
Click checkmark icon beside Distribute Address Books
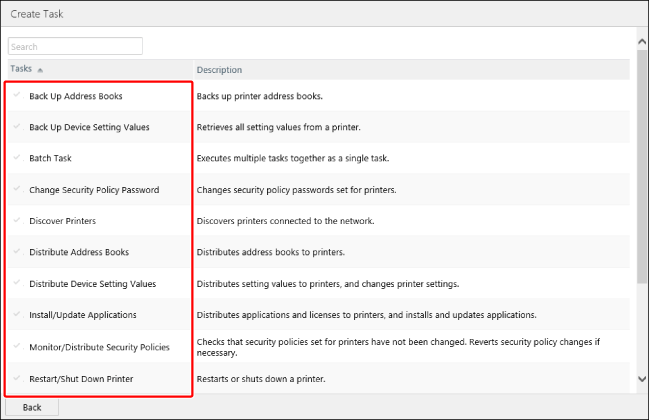click(x=17, y=251)
